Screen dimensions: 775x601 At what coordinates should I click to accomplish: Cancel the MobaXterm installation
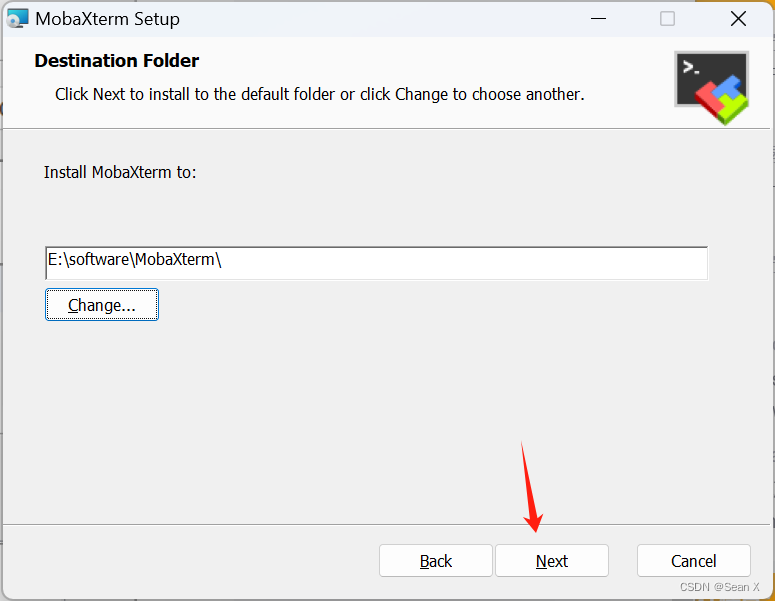point(693,560)
